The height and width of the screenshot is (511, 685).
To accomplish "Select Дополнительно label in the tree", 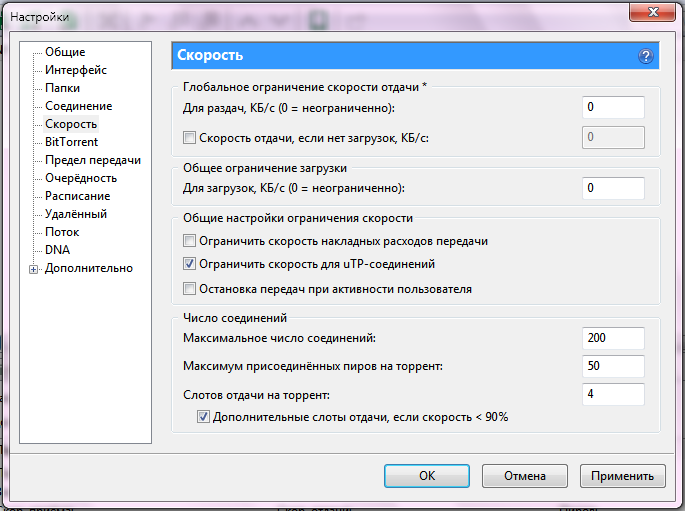I will [89, 268].
